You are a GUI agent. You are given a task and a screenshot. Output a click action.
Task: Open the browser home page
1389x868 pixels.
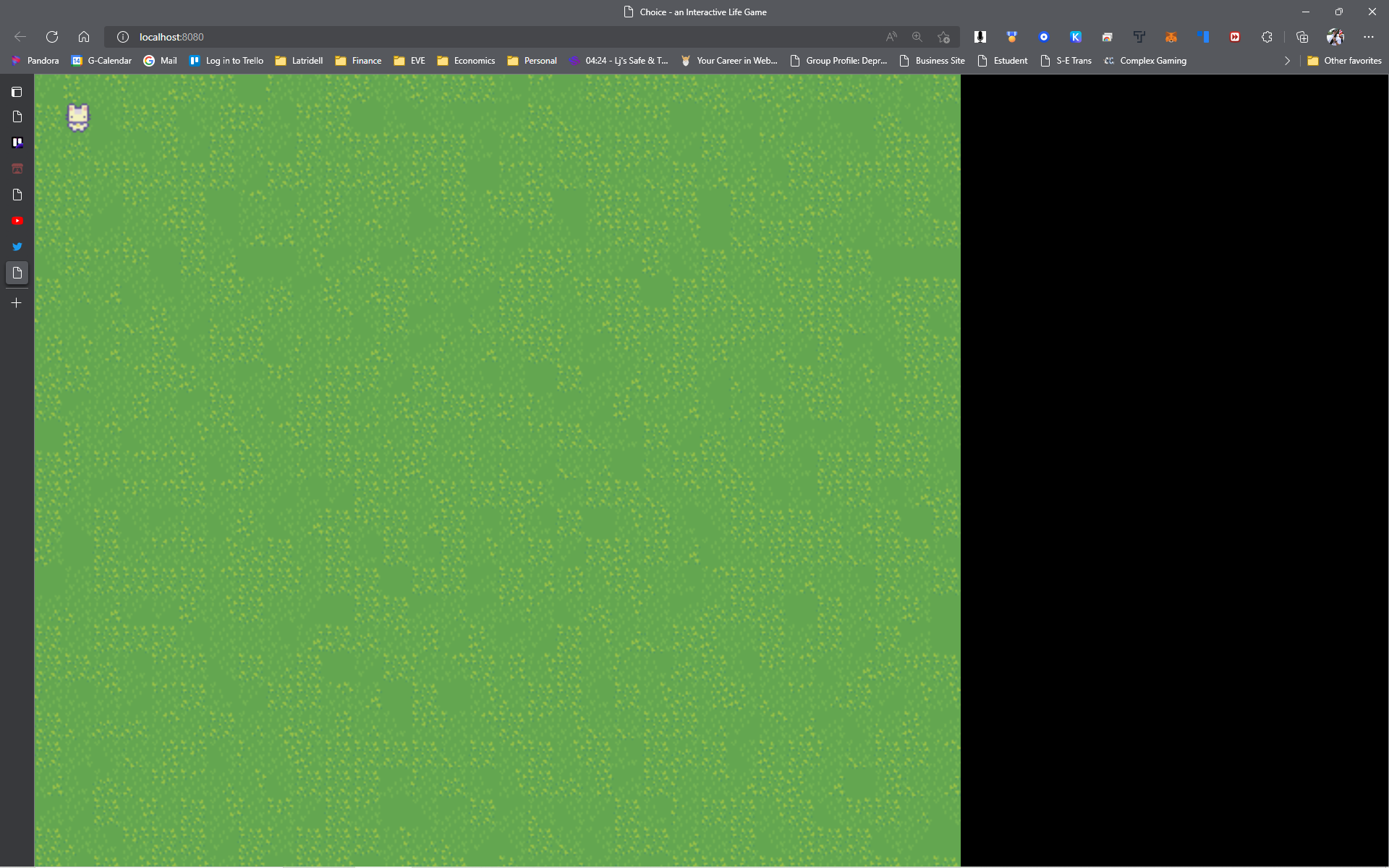pos(83,36)
